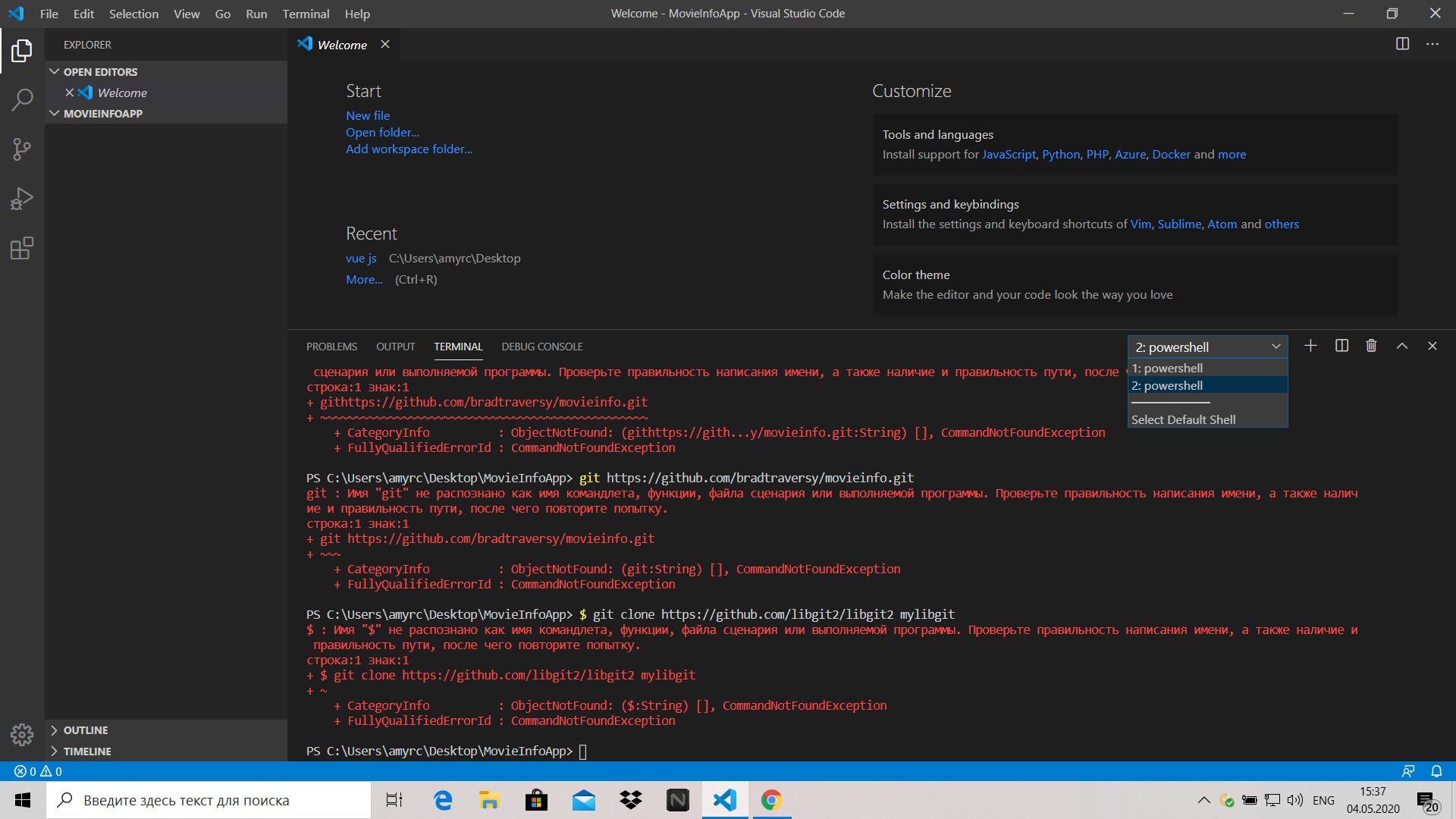
Task: Close Welcome in Open Editors list
Action: pos(69,93)
